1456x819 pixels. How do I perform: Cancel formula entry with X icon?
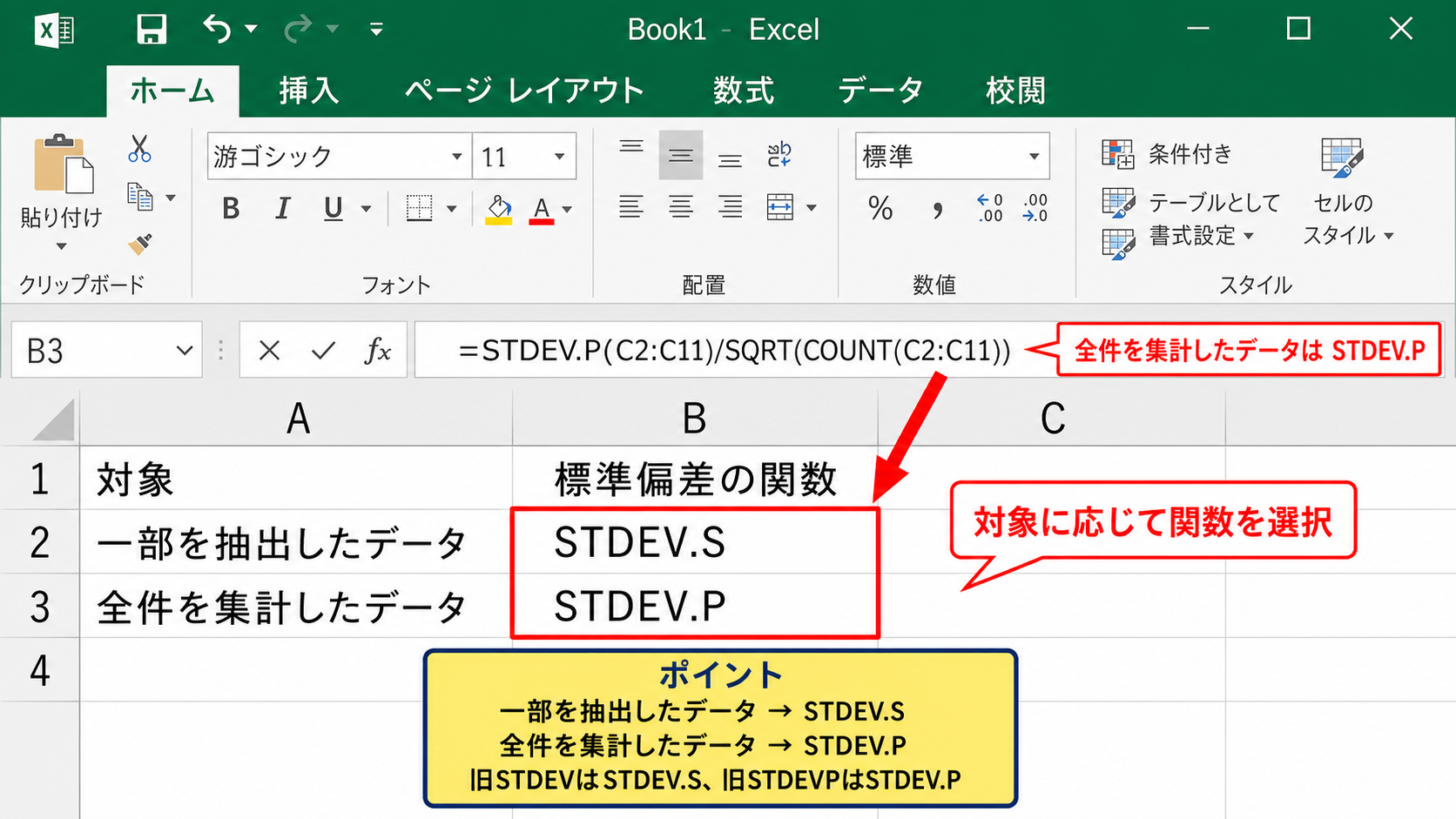click(x=269, y=351)
